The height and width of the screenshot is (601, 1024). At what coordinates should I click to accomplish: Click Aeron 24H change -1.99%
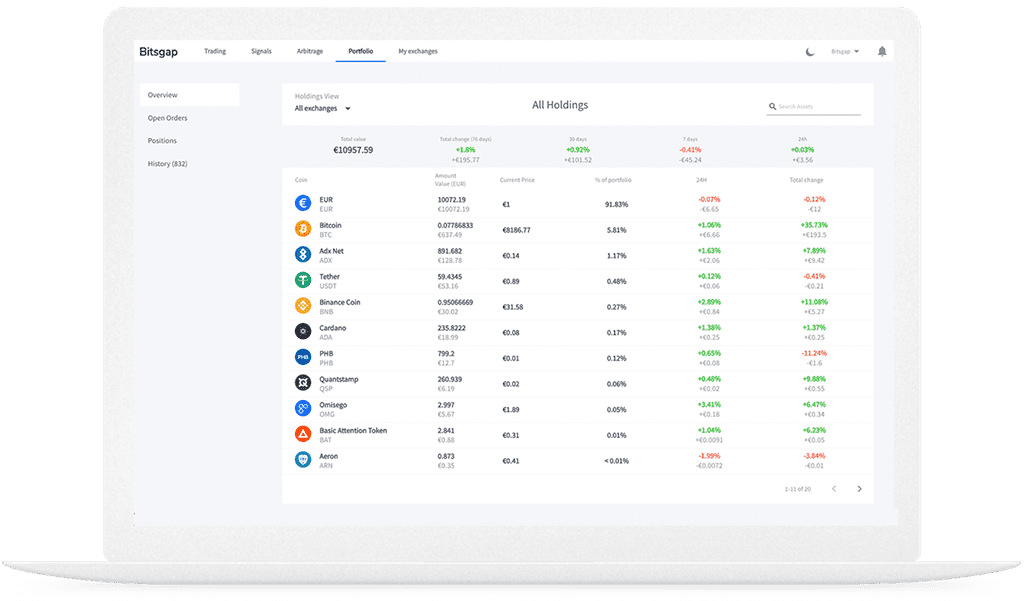tap(709, 456)
